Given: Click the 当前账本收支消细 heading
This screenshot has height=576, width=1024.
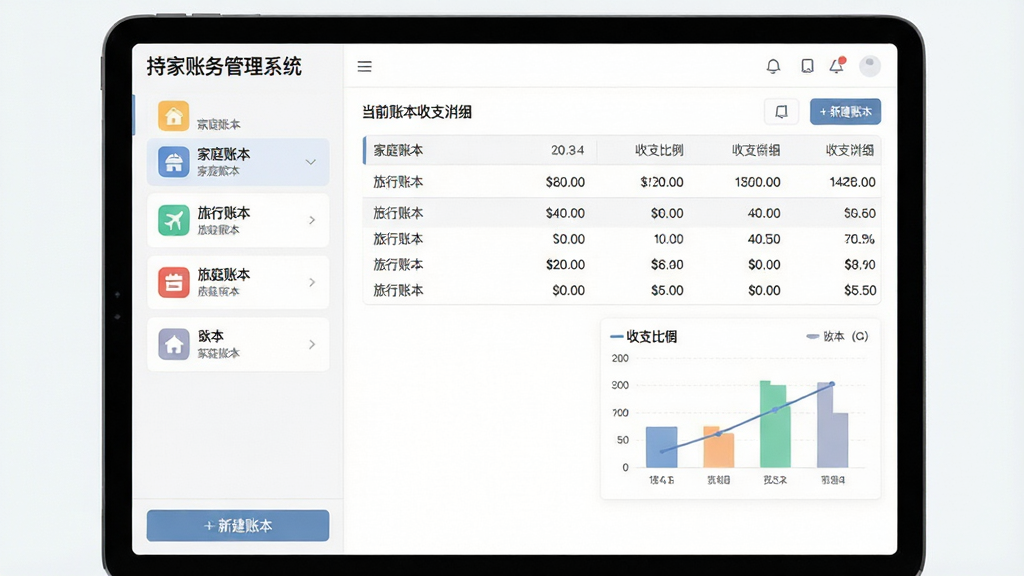Looking at the screenshot, I should (417, 112).
